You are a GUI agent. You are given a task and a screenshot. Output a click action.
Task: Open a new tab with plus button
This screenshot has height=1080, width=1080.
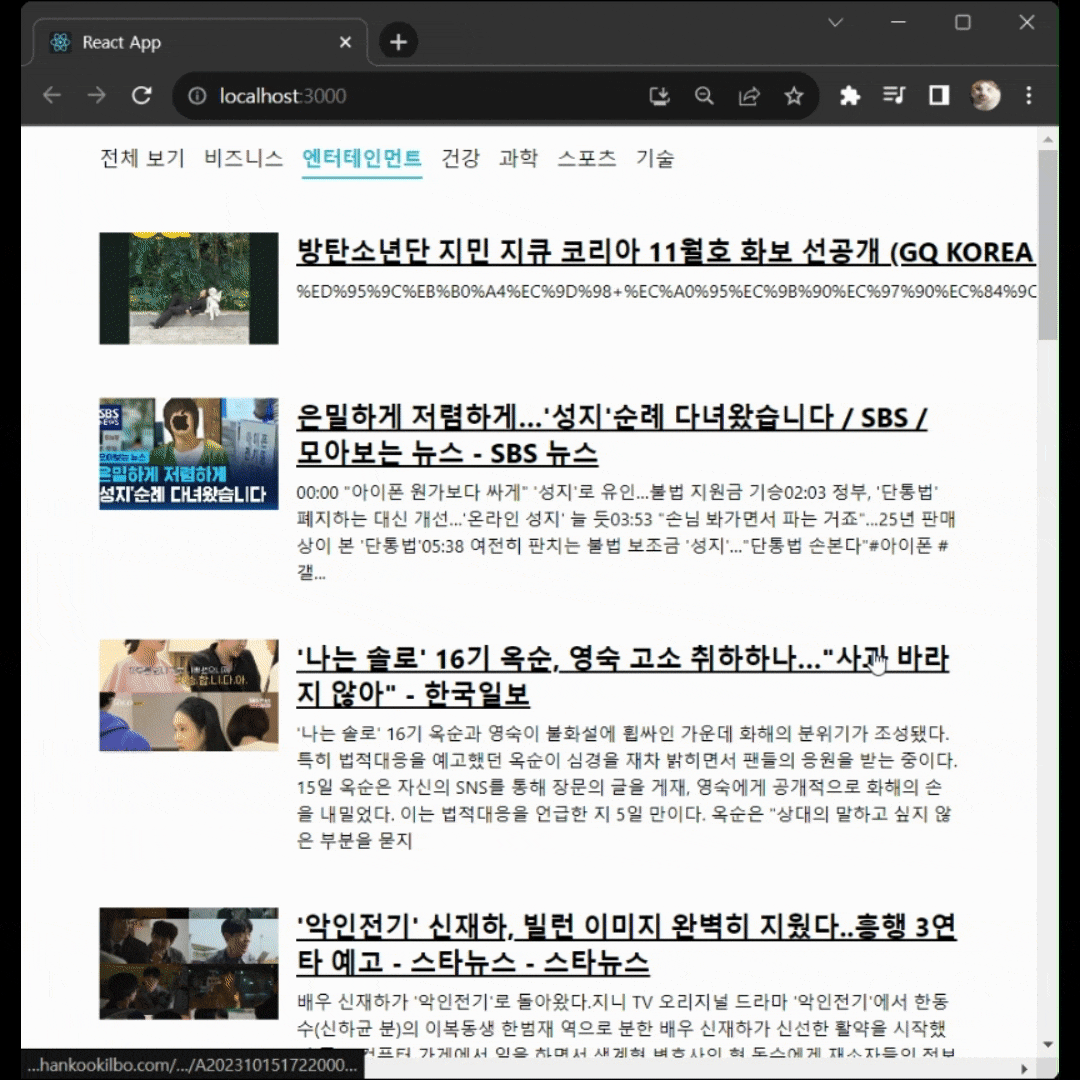pyautogui.click(x=398, y=42)
